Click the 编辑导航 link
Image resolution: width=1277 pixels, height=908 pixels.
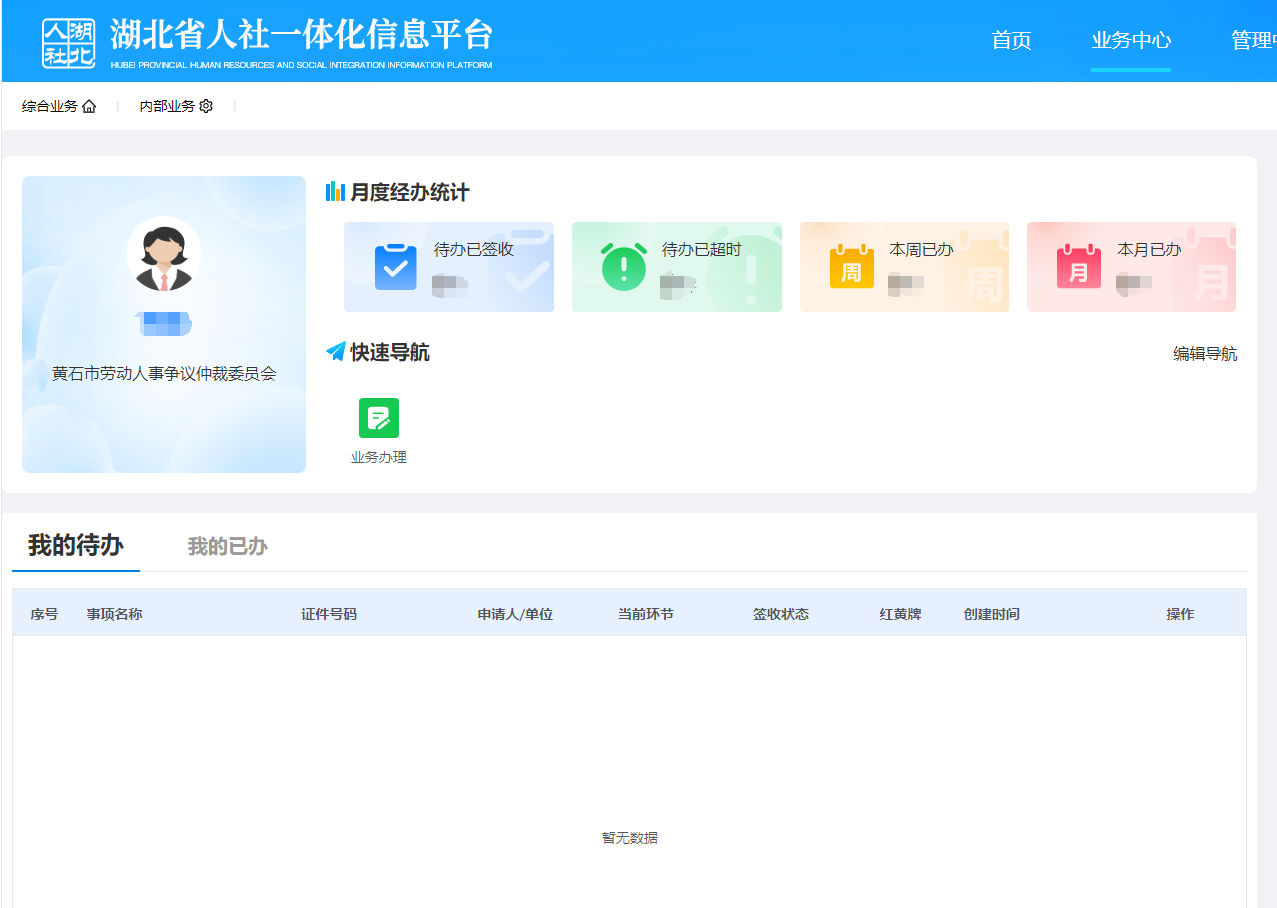point(1205,354)
